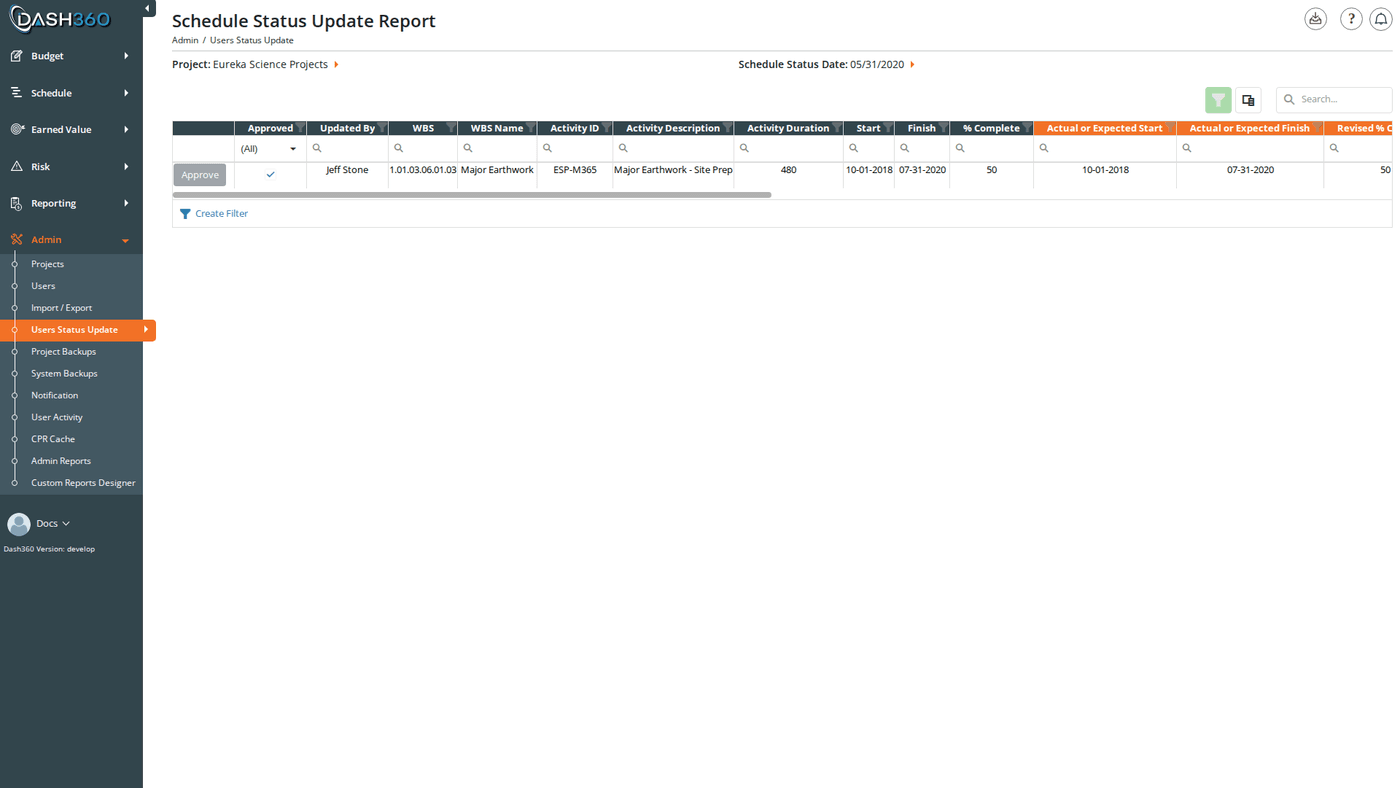Viewport: 1400px width, 788px height.
Task: Open the Project selector arrow
Action: point(336,64)
